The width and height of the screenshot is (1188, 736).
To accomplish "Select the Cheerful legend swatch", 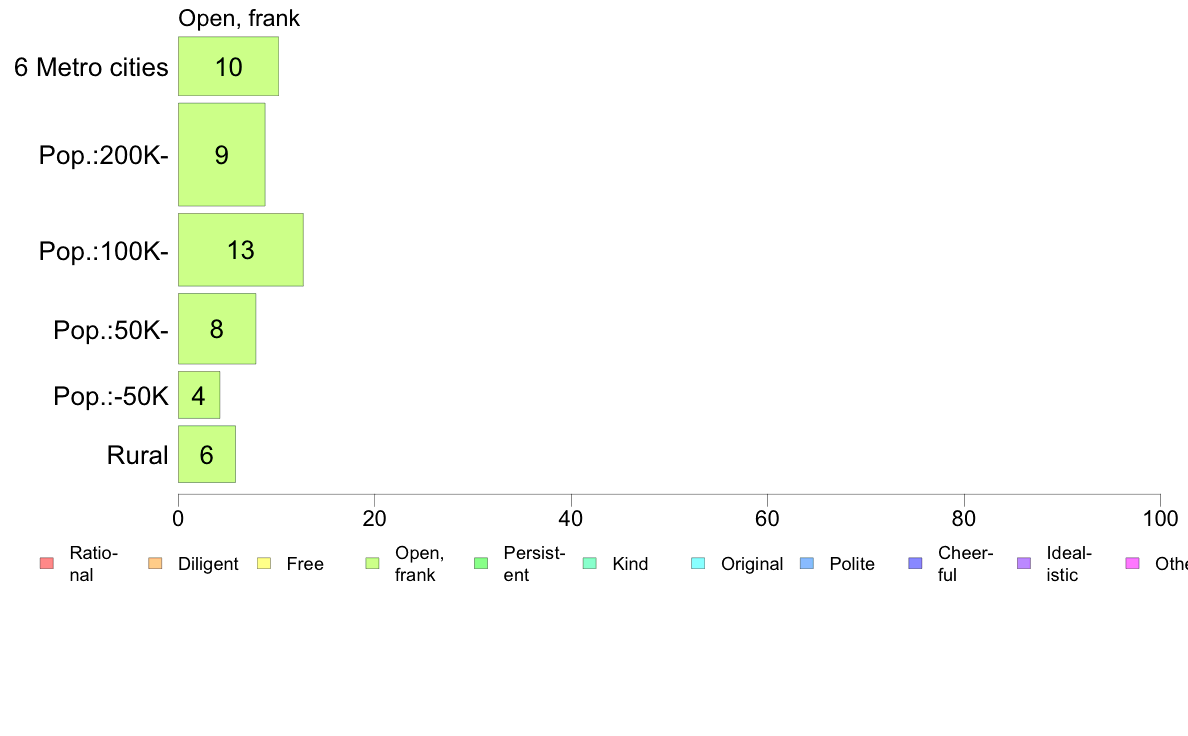I will pyautogui.click(x=915, y=563).
